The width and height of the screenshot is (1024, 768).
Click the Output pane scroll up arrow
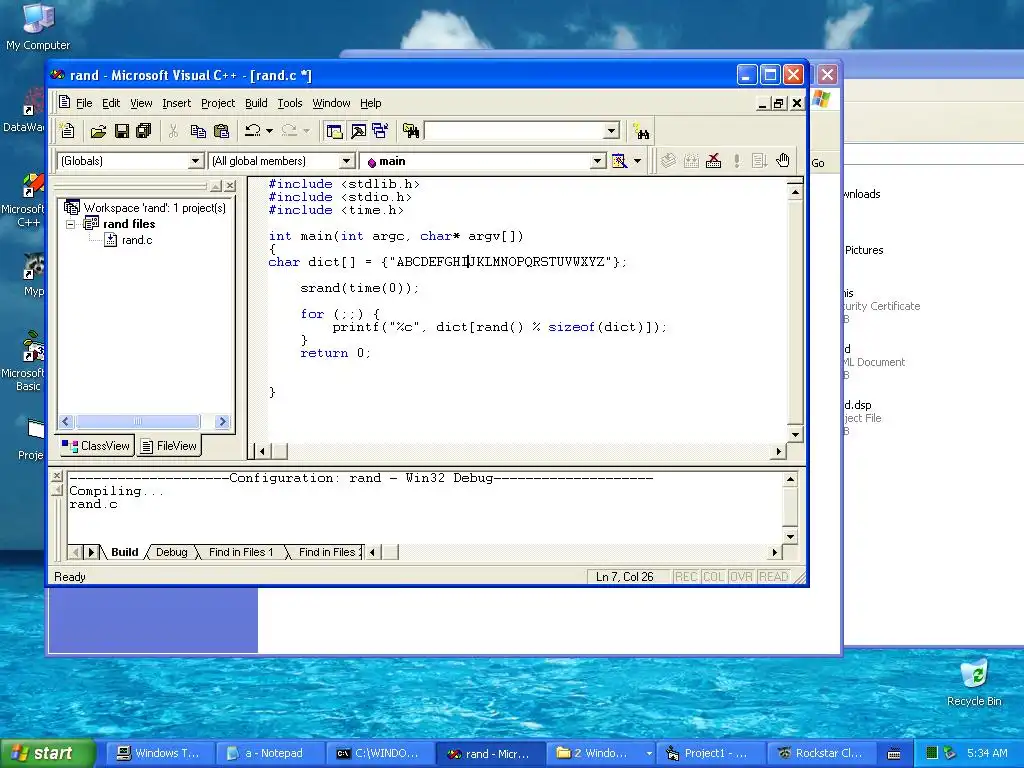coord(790,479)
